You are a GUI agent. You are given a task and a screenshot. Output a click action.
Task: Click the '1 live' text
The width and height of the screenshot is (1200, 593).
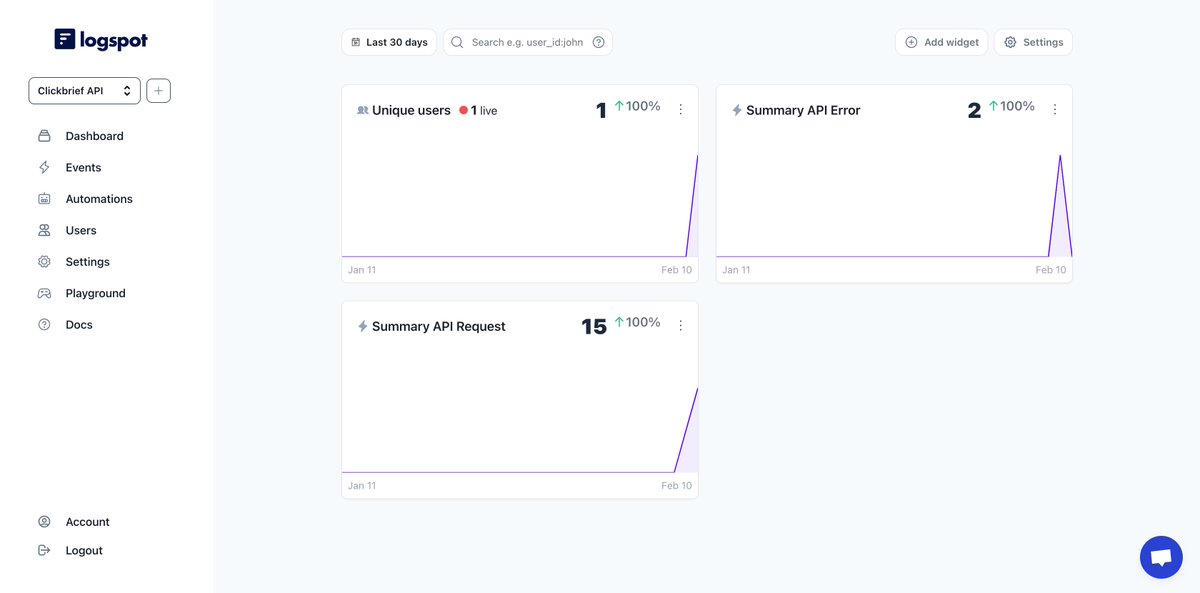coord(484,111)
